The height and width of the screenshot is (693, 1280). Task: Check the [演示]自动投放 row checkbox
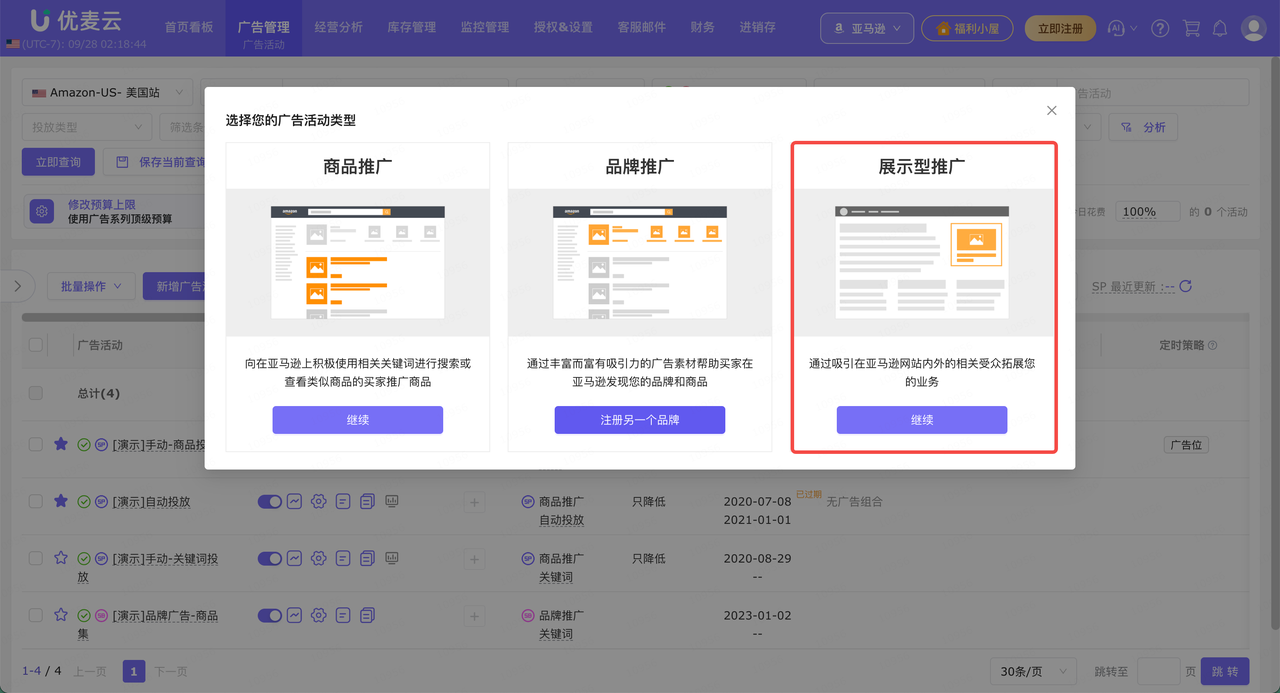[x=36, y=501]
